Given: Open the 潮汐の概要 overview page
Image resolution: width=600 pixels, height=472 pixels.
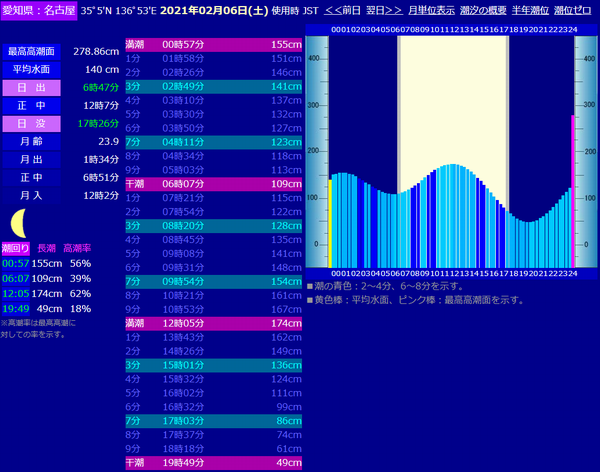Looking at the screenshot, I should click(484, 10).
